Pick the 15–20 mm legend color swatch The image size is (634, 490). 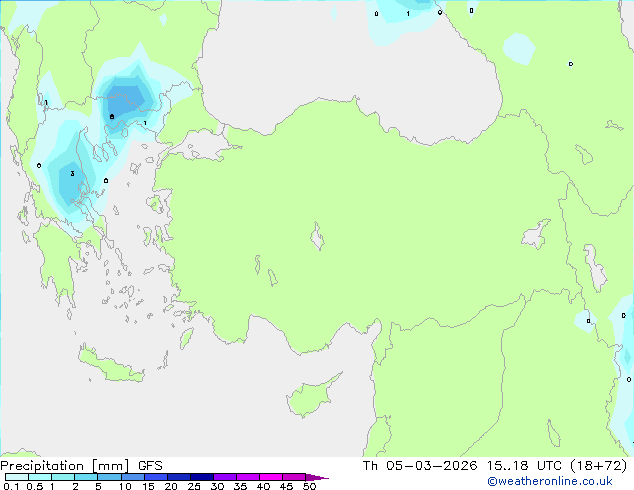coord(155,477)
